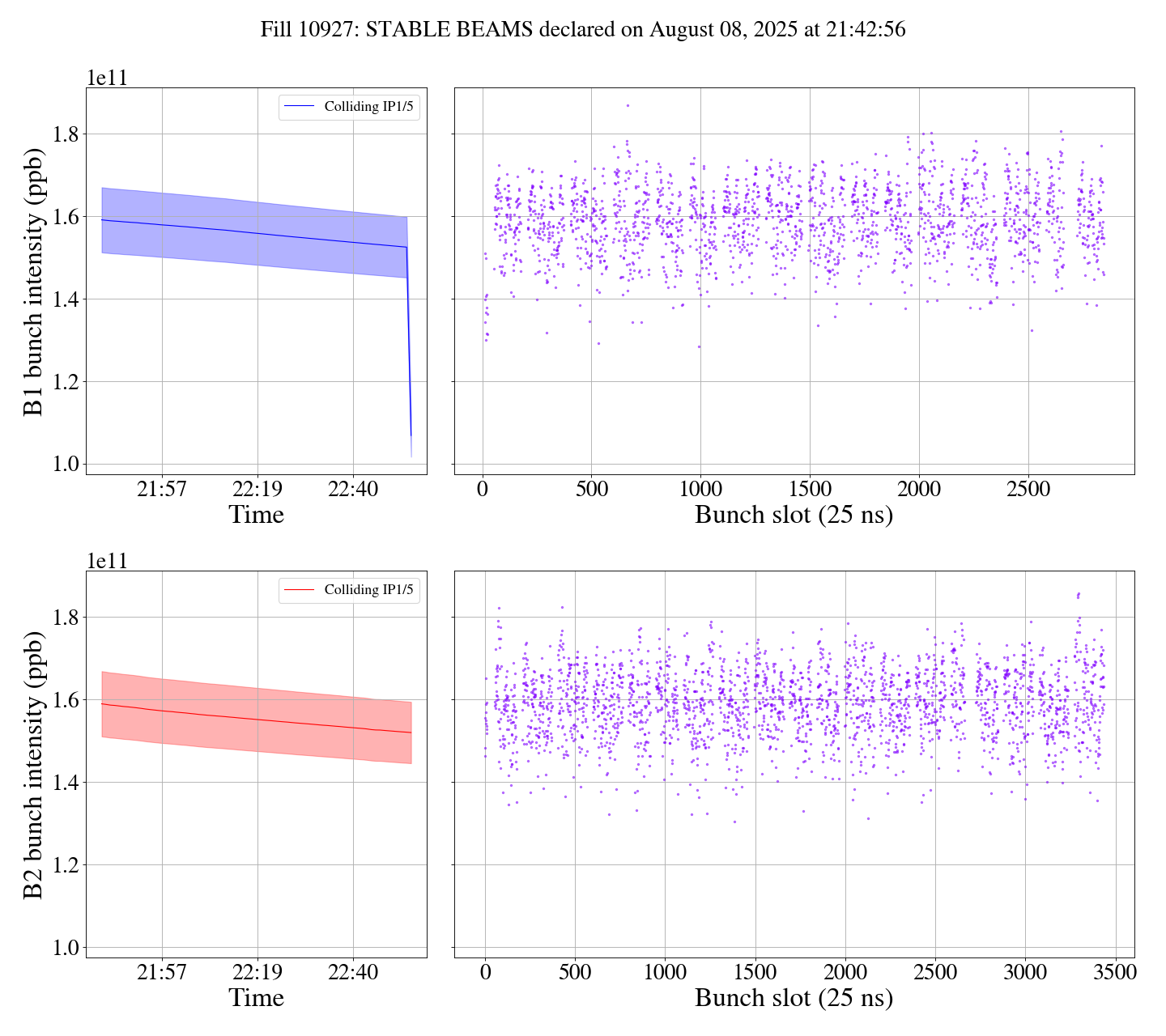Screen dimensions: 1166x1036
Task: Click the "Time" label under the B1 plot
Action: 256,515
